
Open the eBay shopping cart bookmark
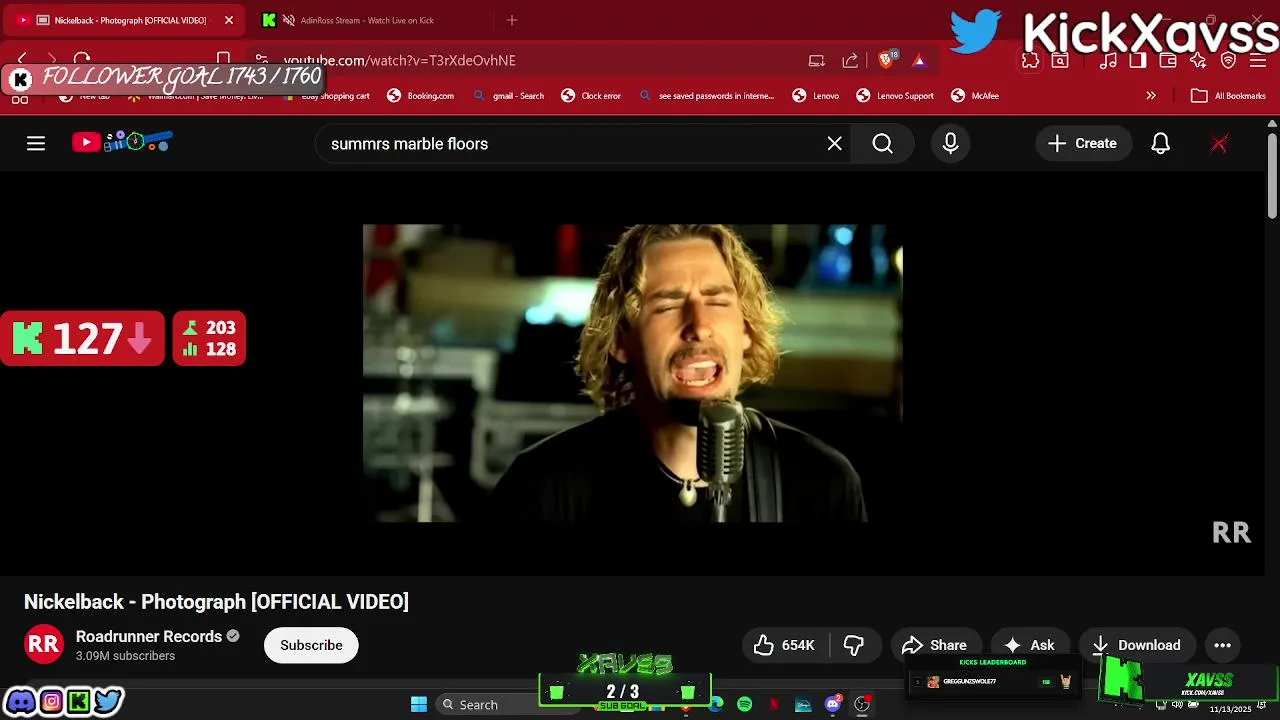pyautogui.click(x=327, y=96)
